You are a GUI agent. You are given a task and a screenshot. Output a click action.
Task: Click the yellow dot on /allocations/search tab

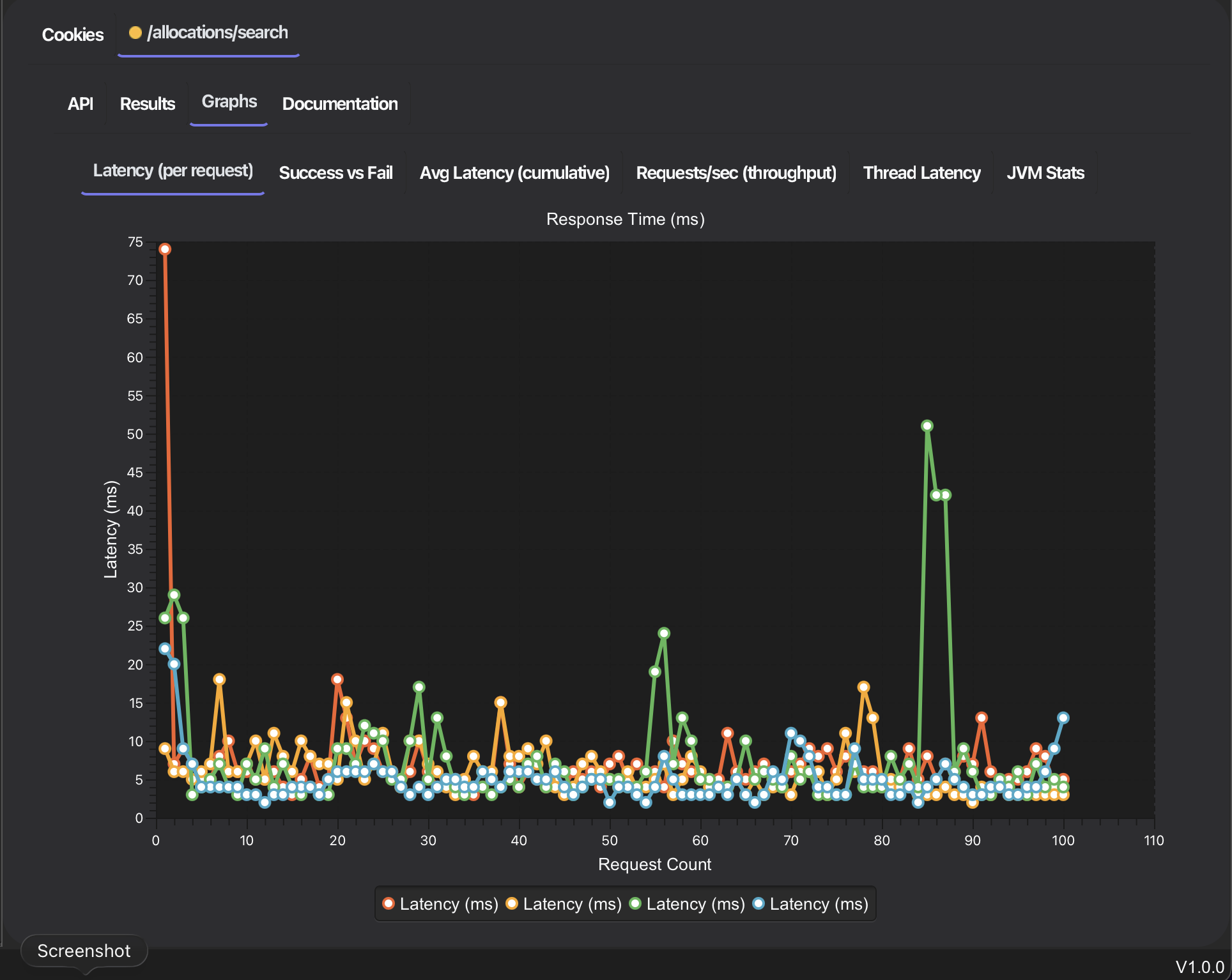135,33
